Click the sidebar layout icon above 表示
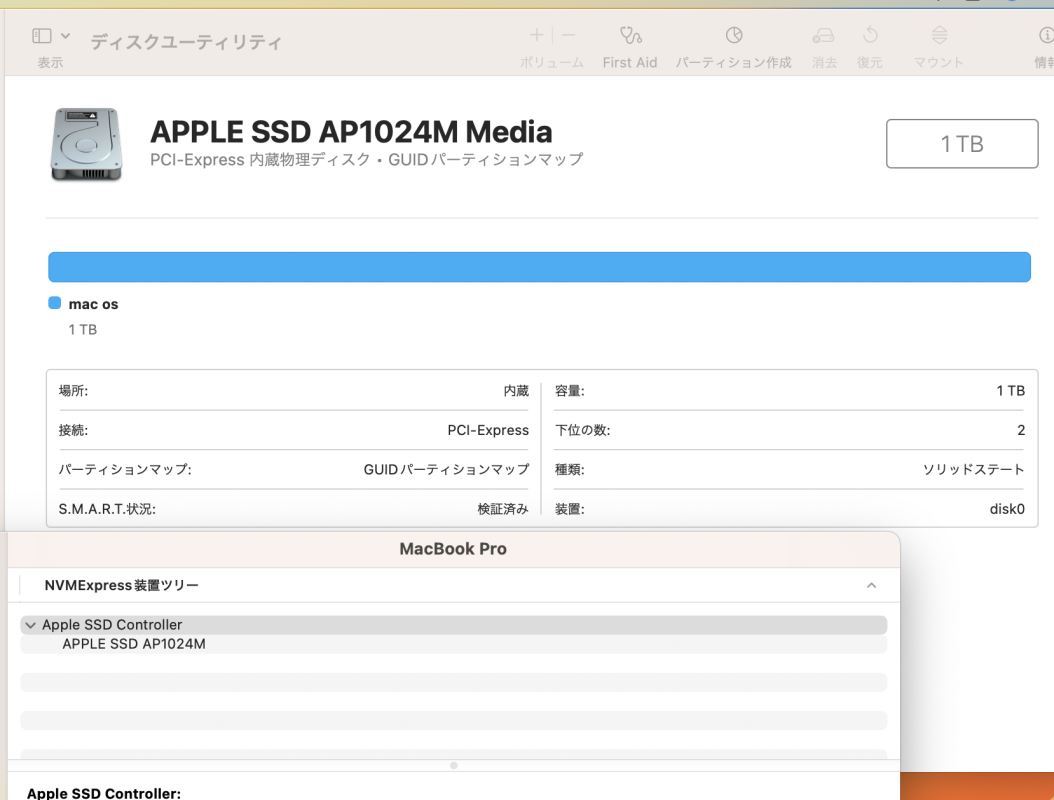The width and height of the screenshot is (1054, 800). click(42, 36)
